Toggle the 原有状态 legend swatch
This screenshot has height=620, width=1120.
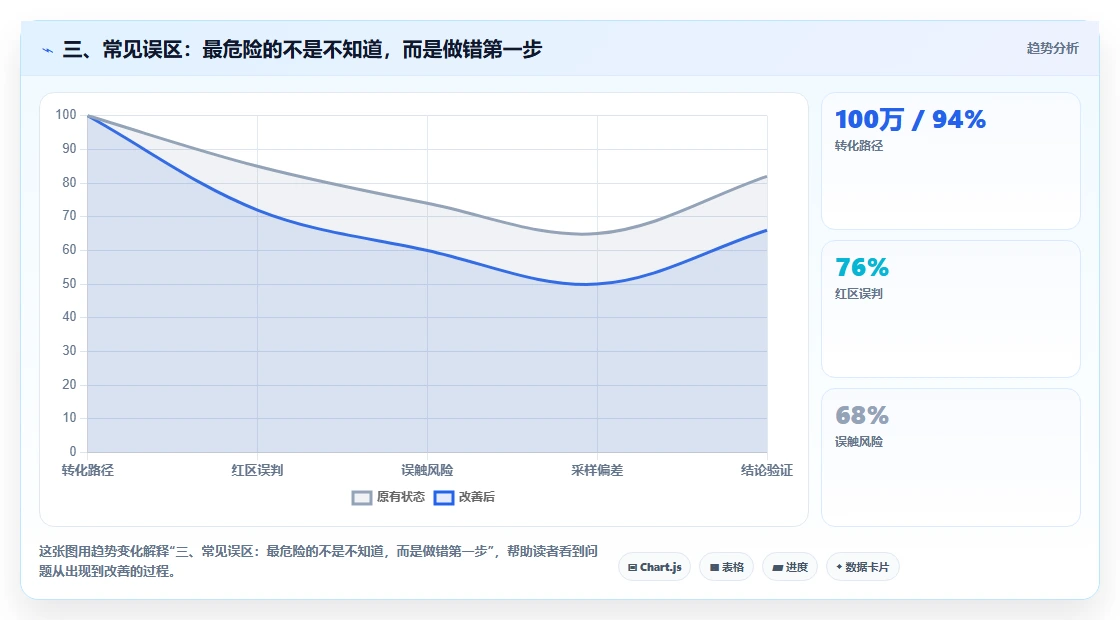[x=362, y=497]
